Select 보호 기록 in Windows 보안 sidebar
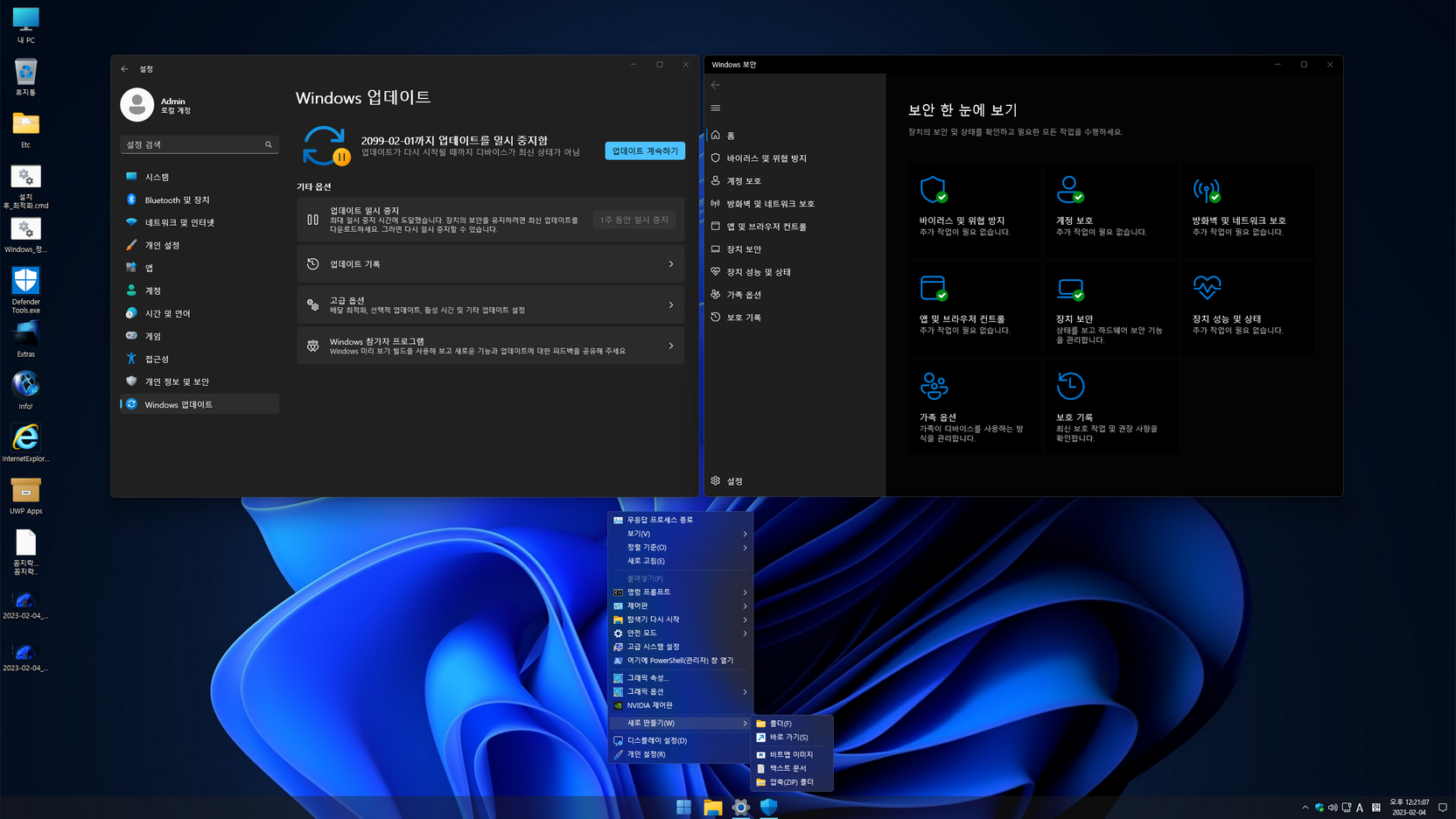1456x819 pixels. (x=794, y=318)
